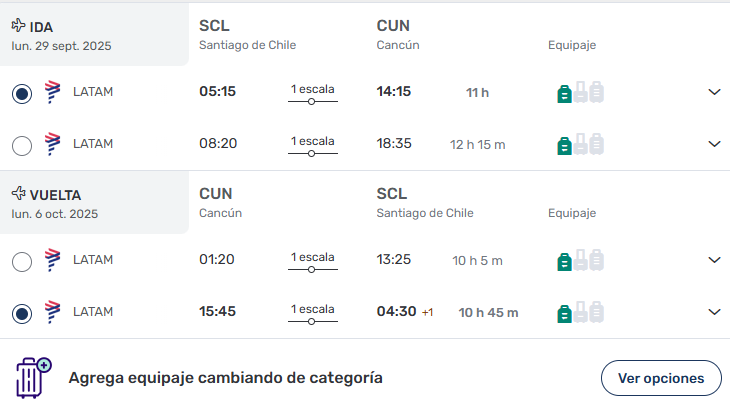Click the 1 escala label on the 05:15 flight

(x=312, y=89)
